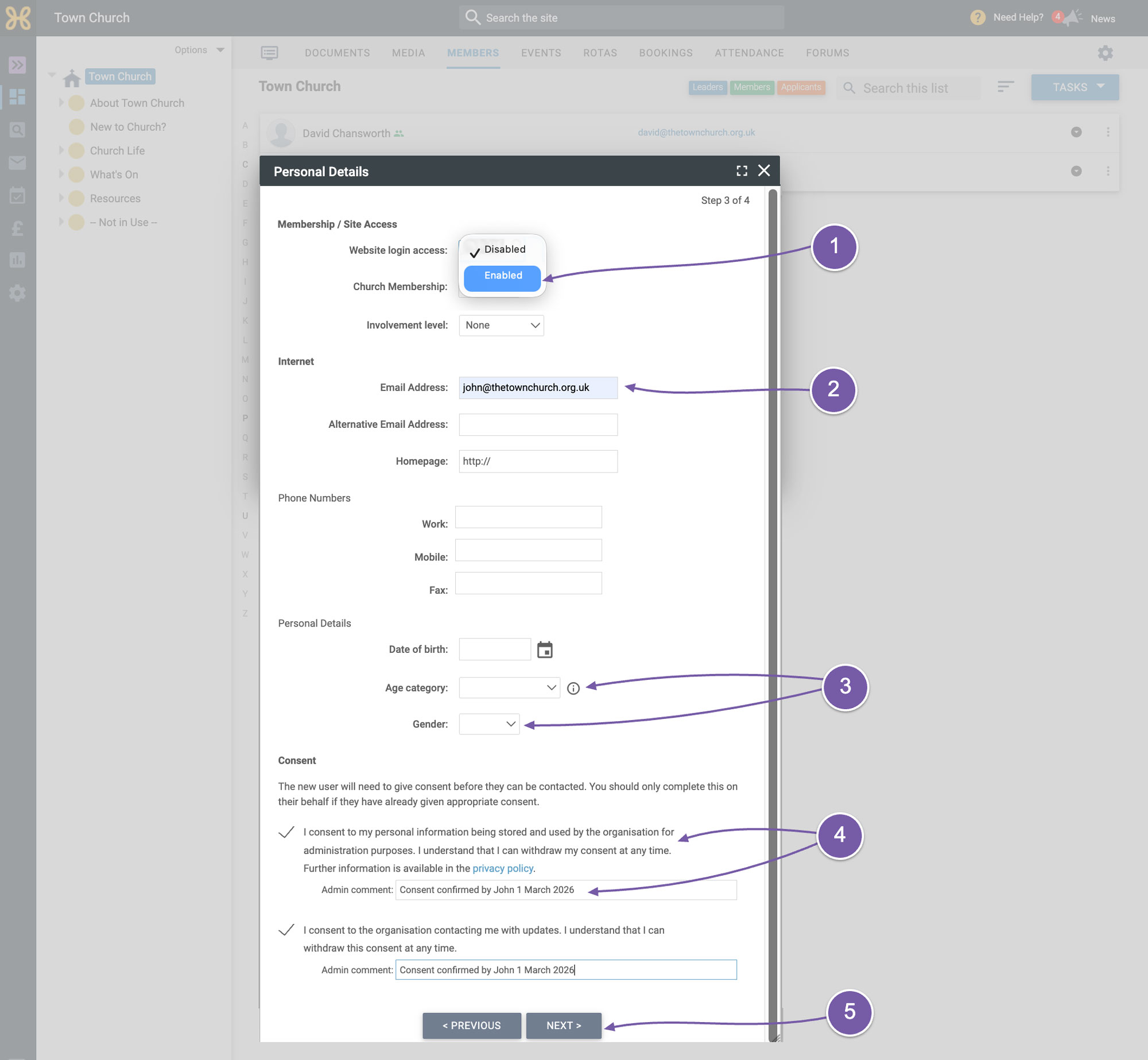1148x1060 pixels.
Task: Switch to the Documents tab
Action: pos(338,53)
